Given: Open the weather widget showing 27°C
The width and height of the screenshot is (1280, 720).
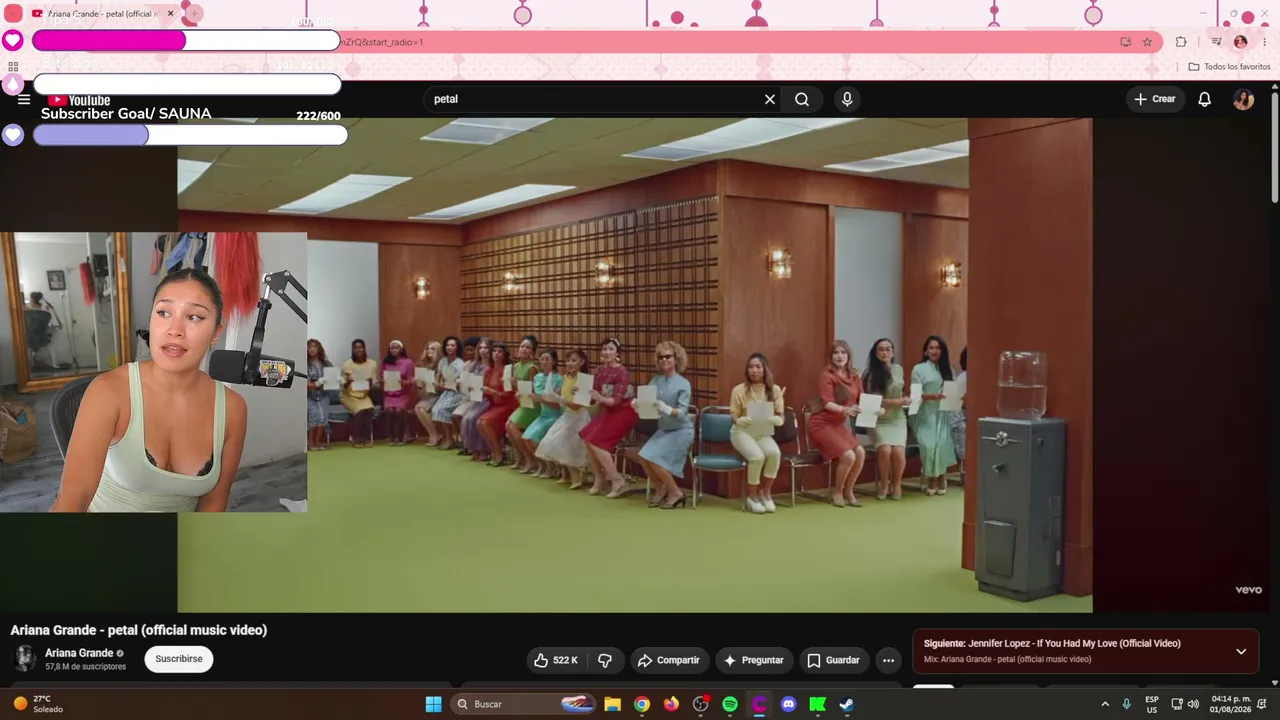Looking at the screenshot, I should 40,704.
